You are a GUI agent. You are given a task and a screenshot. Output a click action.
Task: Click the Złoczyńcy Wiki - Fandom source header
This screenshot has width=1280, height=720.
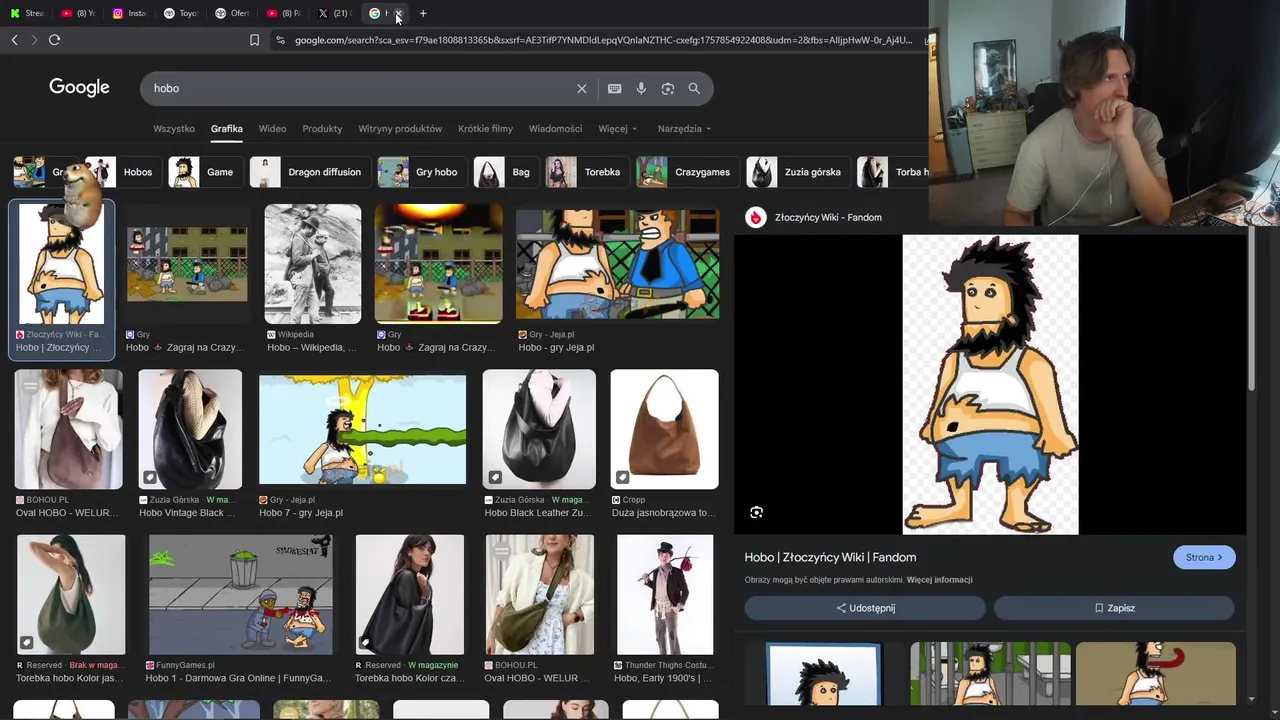tap(828, 217)
